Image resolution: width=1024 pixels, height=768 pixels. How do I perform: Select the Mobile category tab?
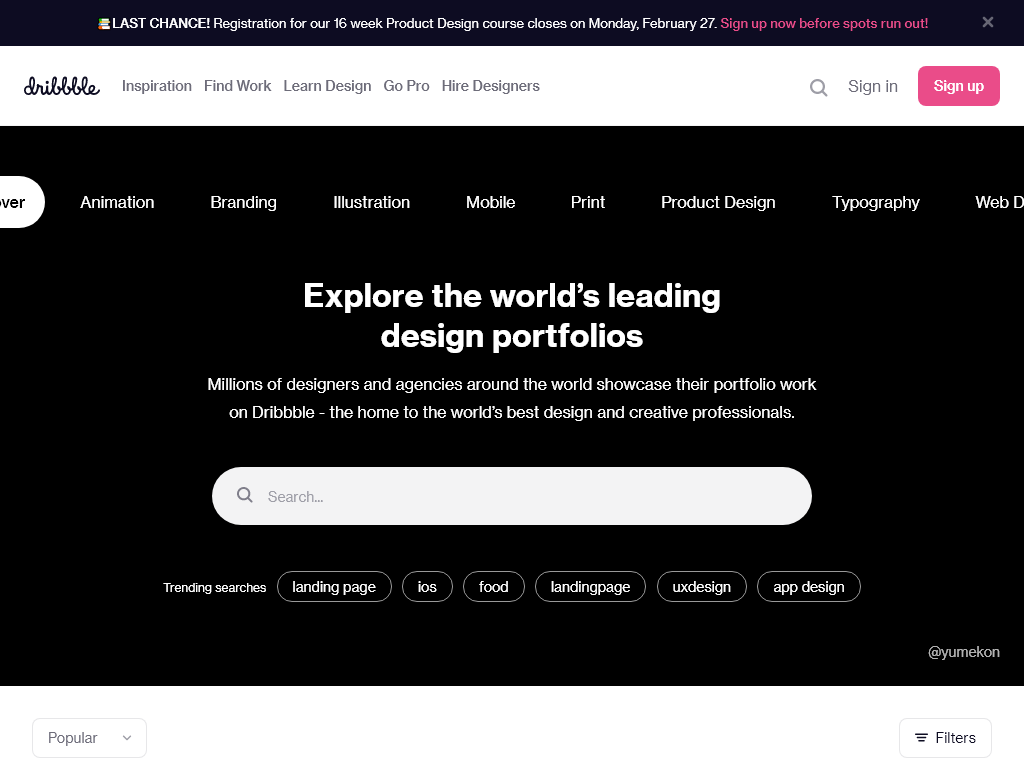pos(490,202)
